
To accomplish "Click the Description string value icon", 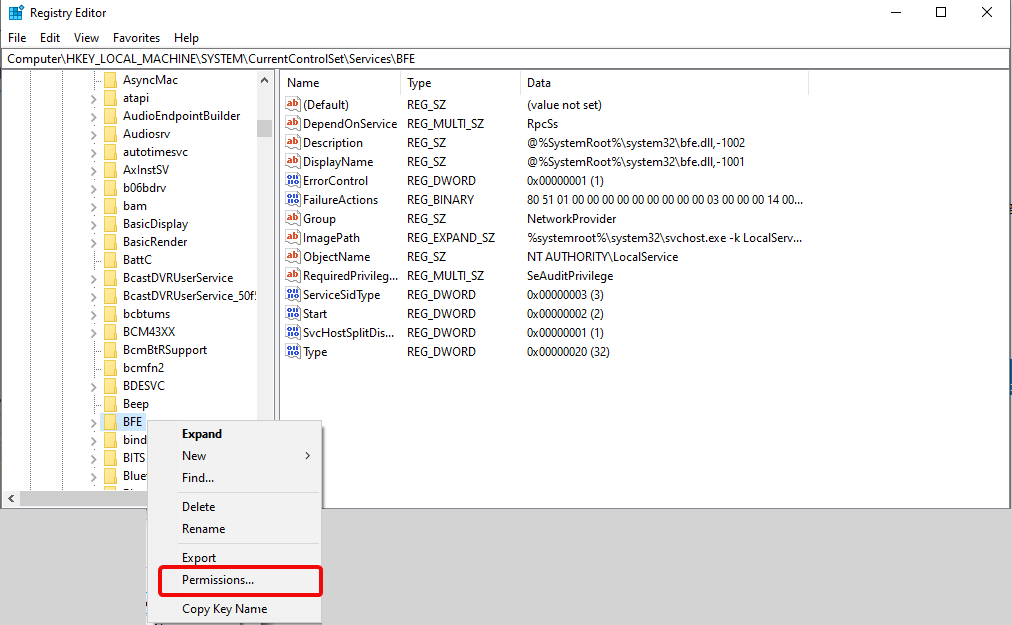I will [293, 142].
